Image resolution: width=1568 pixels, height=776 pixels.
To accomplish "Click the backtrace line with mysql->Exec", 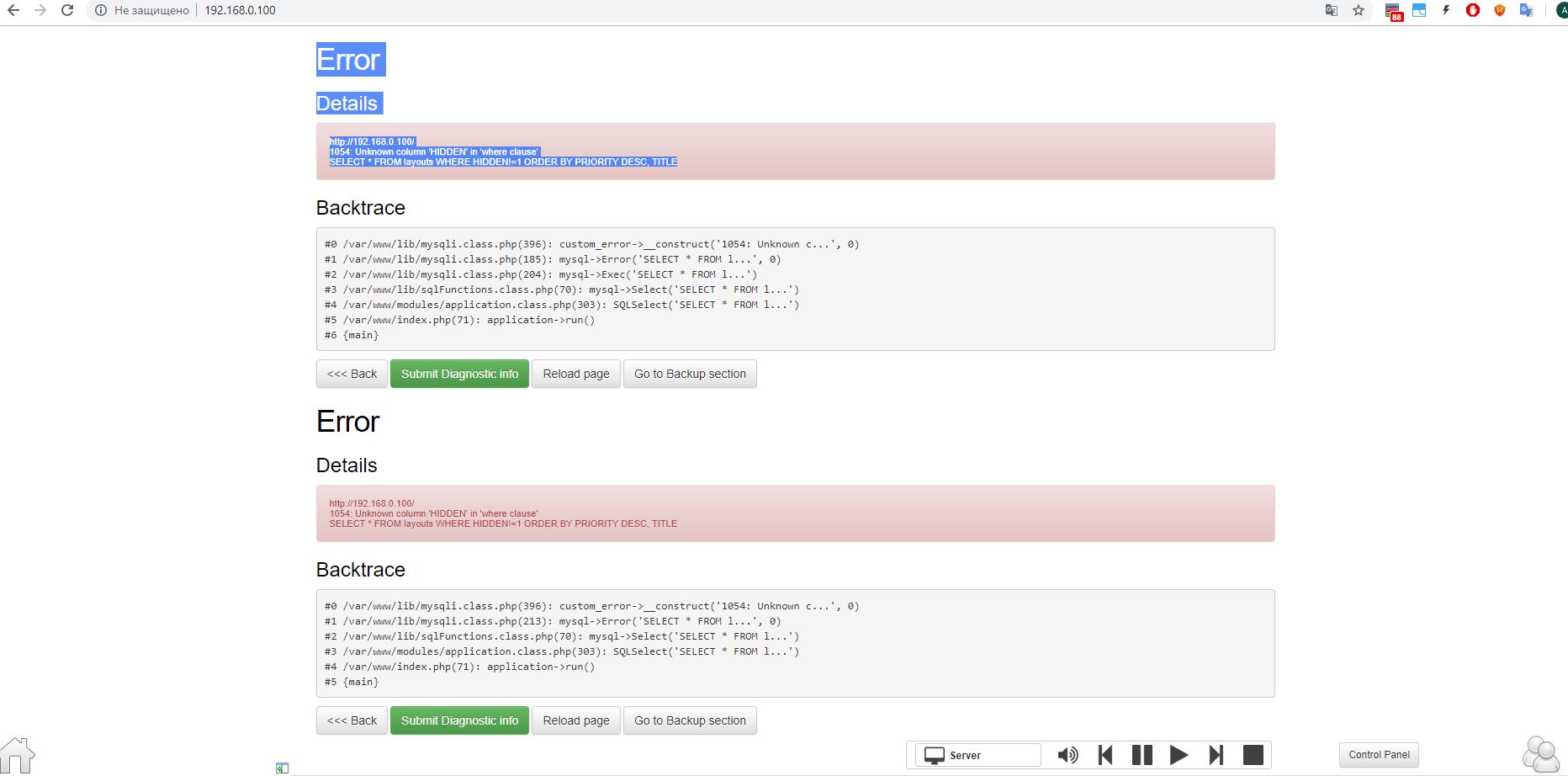I will click(541, 274).
